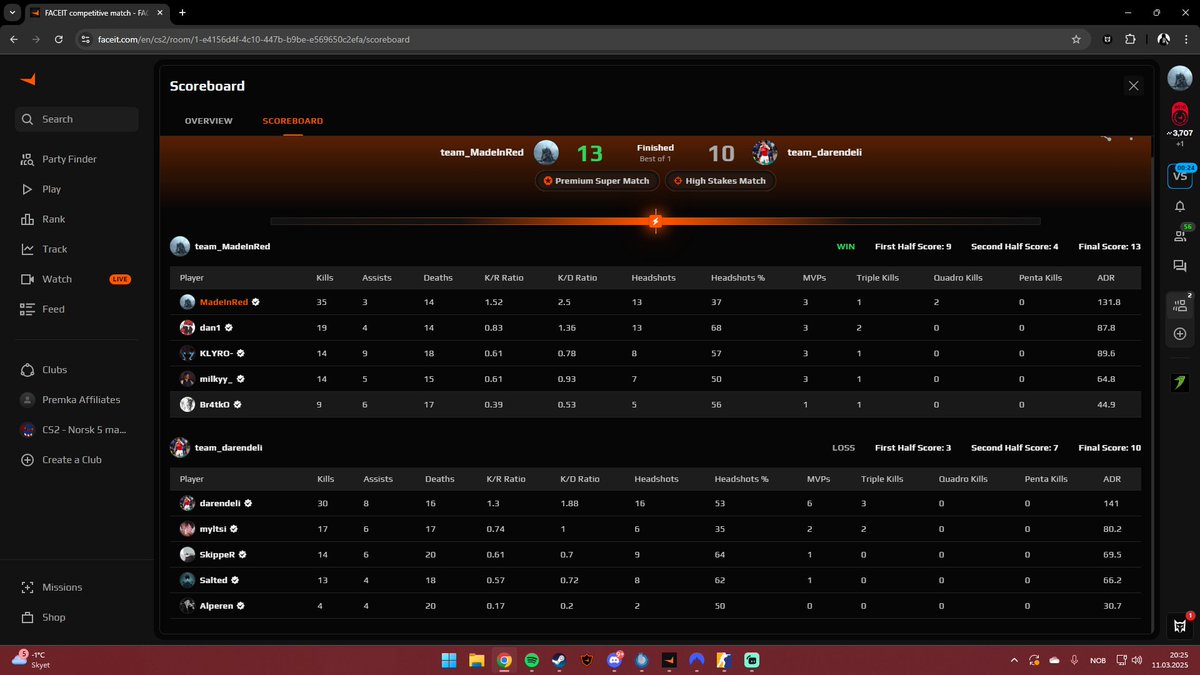
Task: Open the friends list icon
Action: pyautogui.click(x=1180, y=236)
